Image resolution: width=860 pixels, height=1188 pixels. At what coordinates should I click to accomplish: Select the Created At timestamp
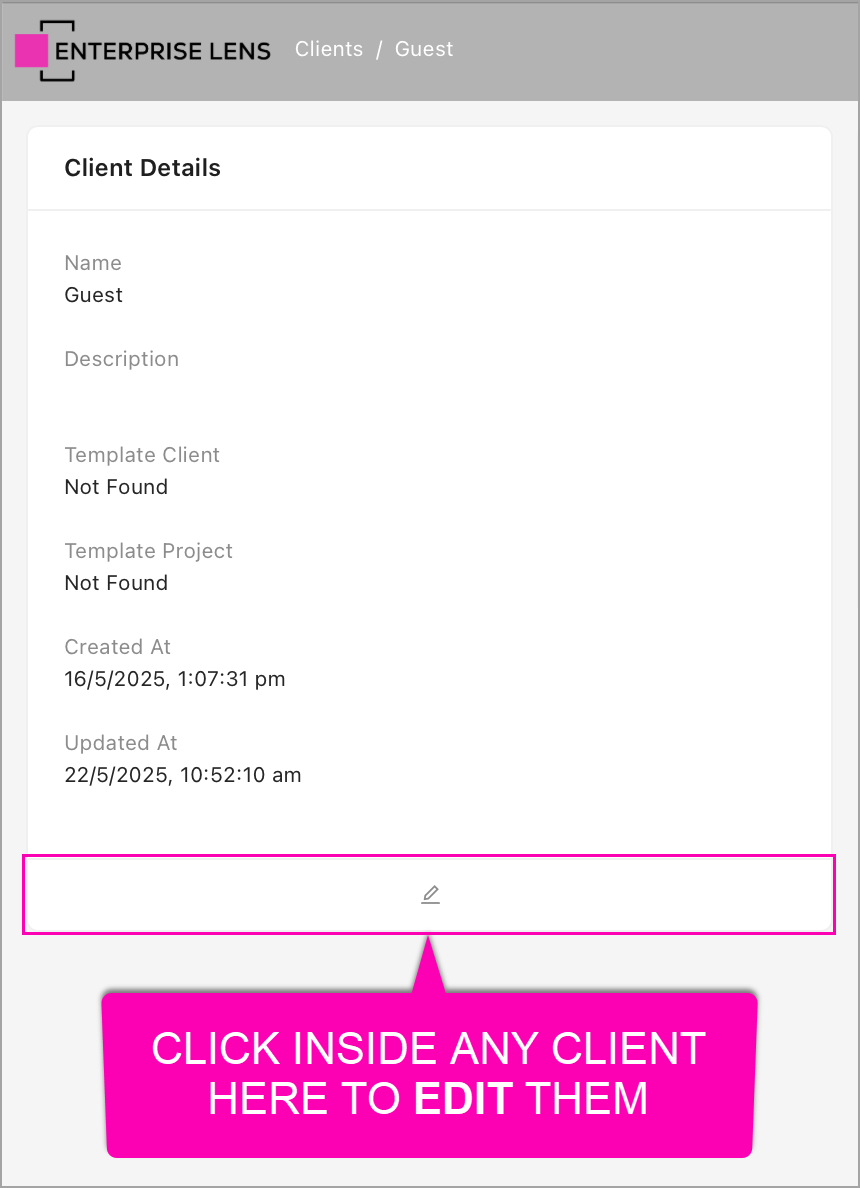pyautogui.click(x=175, y=679)
